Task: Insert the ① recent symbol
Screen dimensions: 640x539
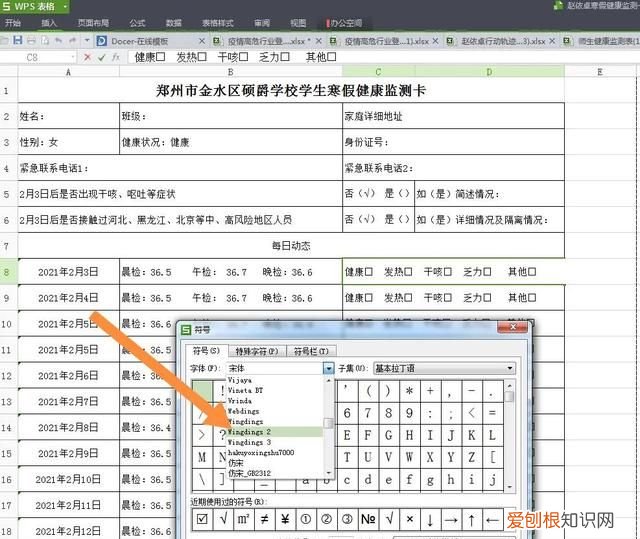Action: point(306,519)
